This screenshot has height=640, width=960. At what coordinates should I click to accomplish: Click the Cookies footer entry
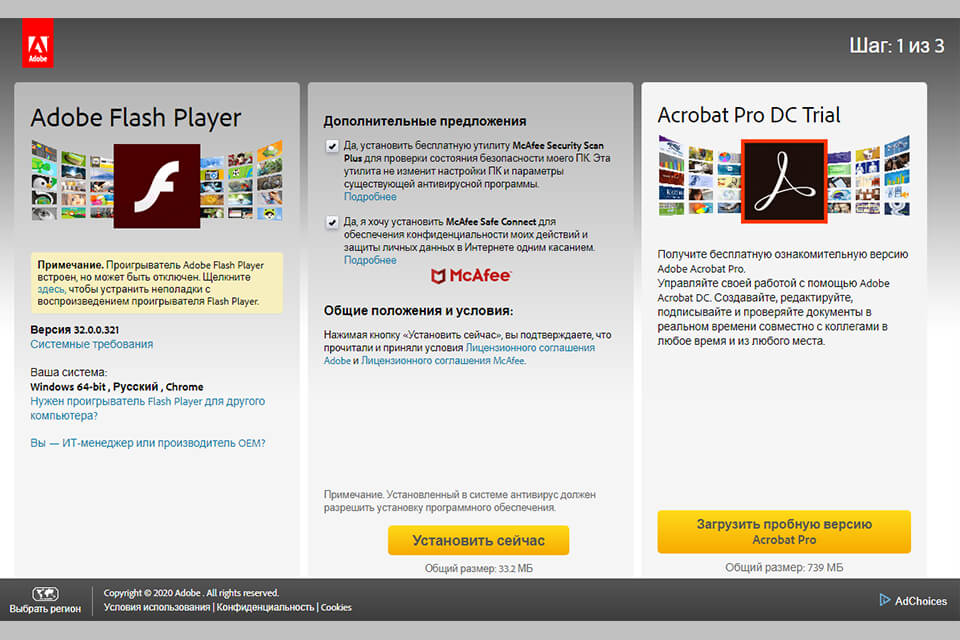pyautogui.click(x=336, y=607)
